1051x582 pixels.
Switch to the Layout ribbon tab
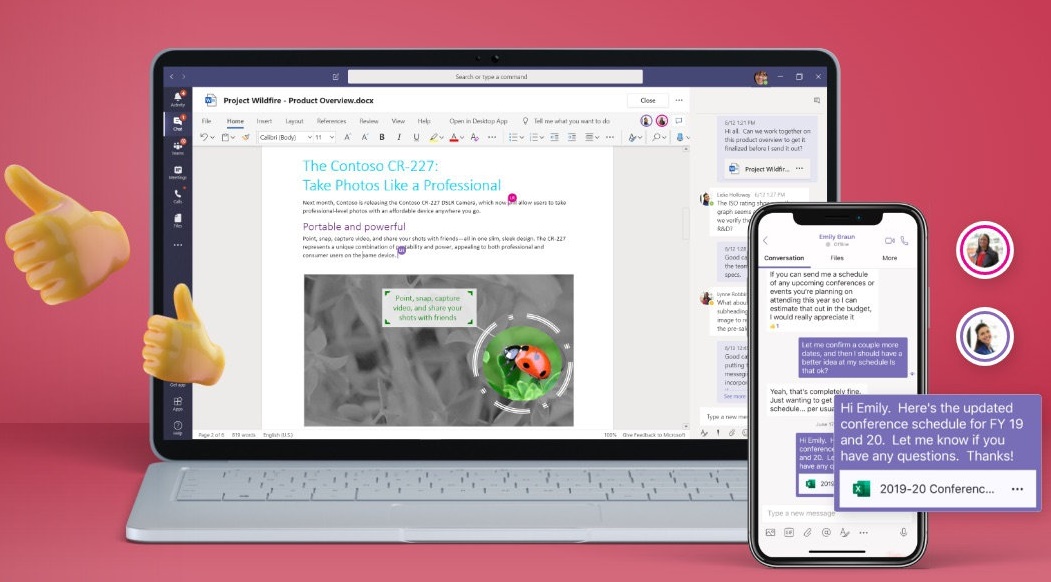tap(294, 121)
